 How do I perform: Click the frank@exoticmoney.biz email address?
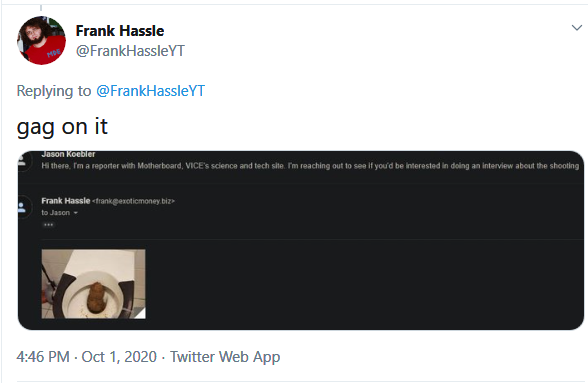point(133,201)
